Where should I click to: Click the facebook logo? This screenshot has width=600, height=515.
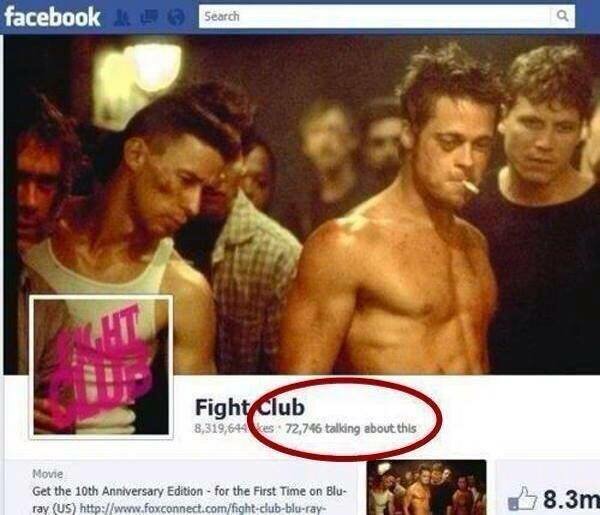(52, 17)
